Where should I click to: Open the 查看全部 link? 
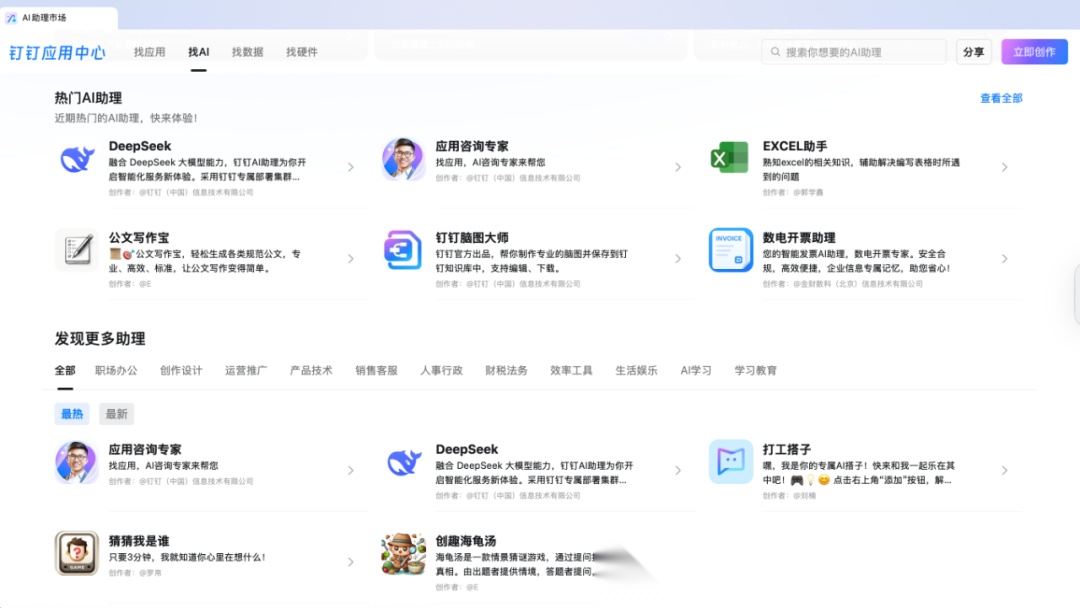coord(1001,98)
